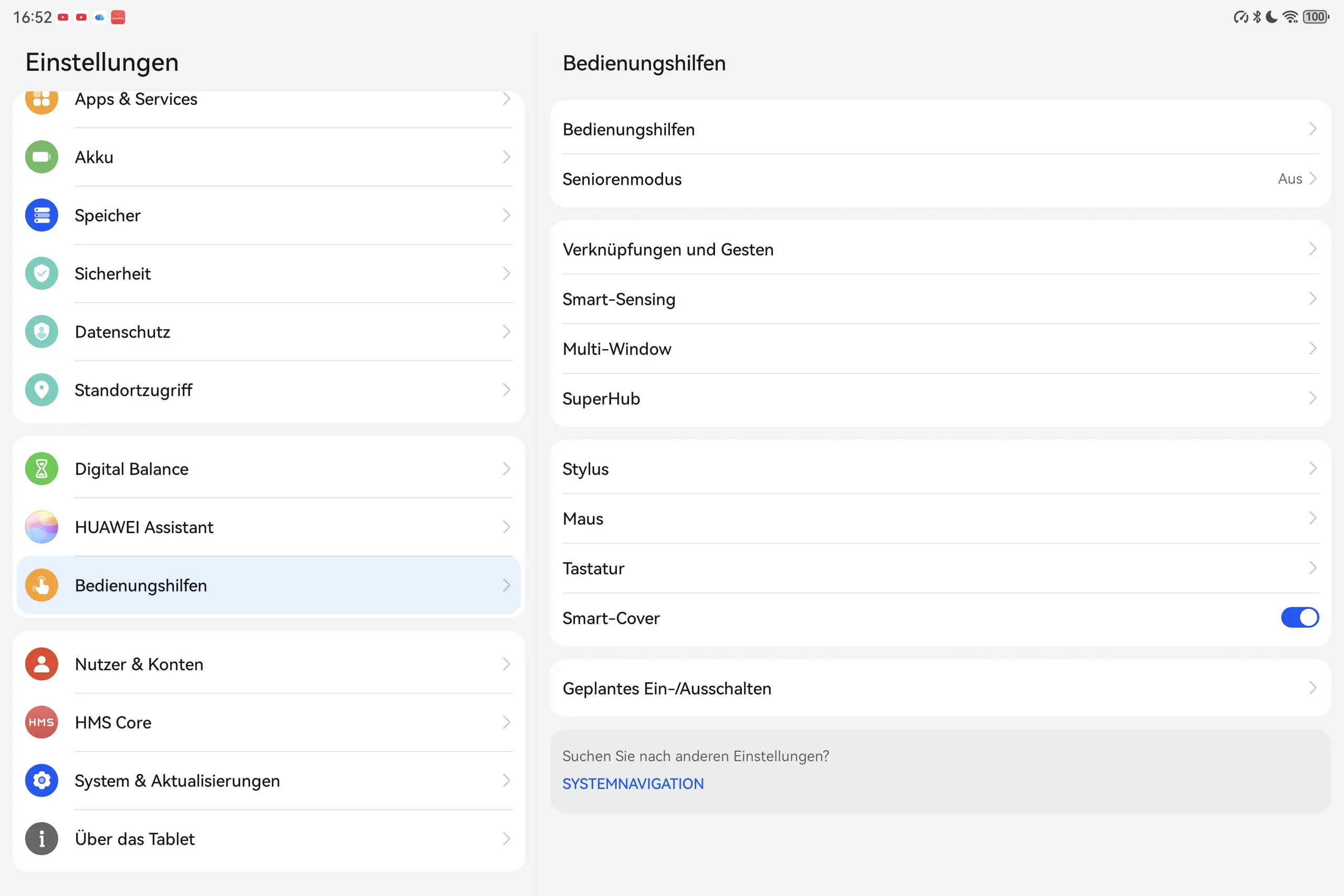Open HMS Core settings
This screenshot has width=1344, height=896.
click(269, 723)
